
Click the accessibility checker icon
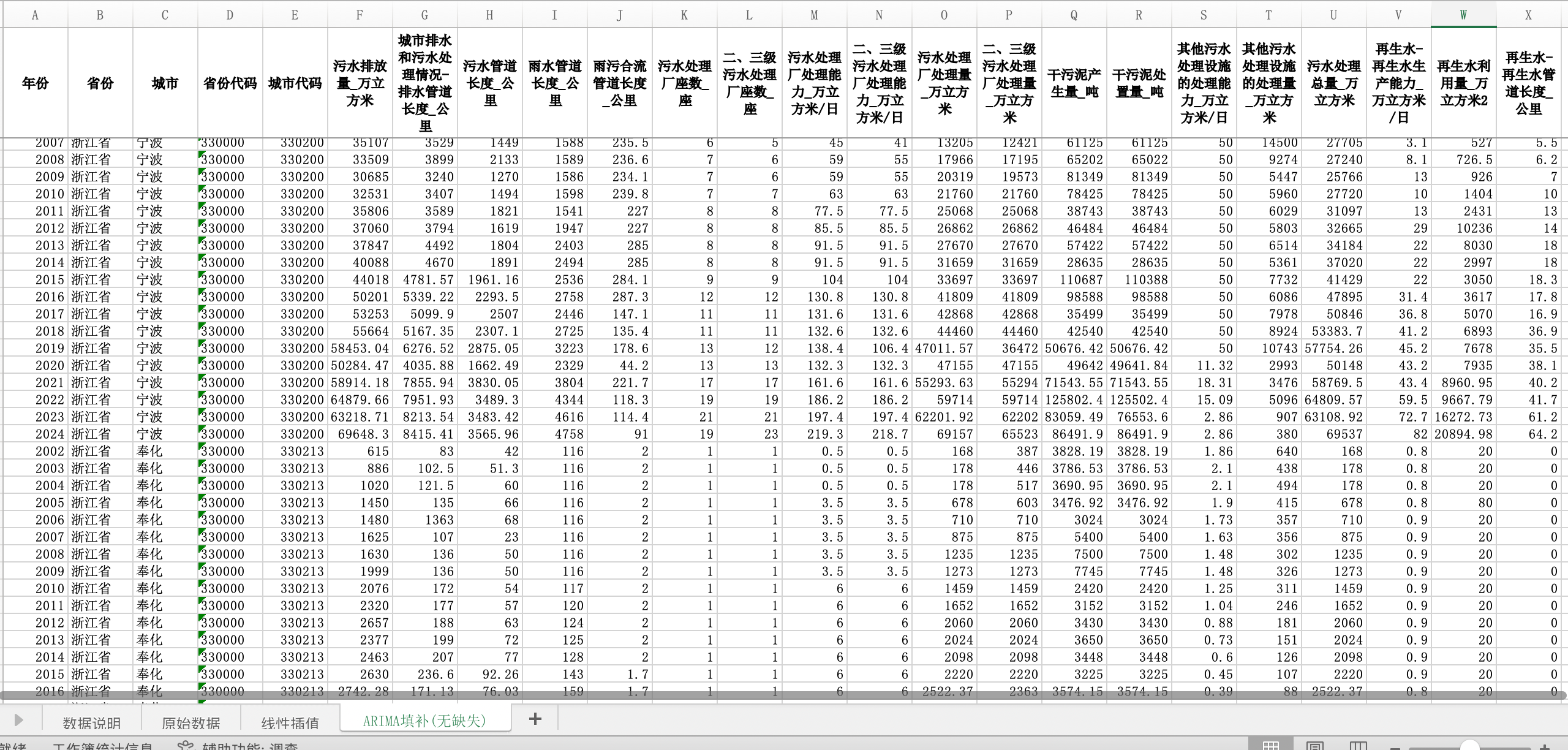point(185,746)
